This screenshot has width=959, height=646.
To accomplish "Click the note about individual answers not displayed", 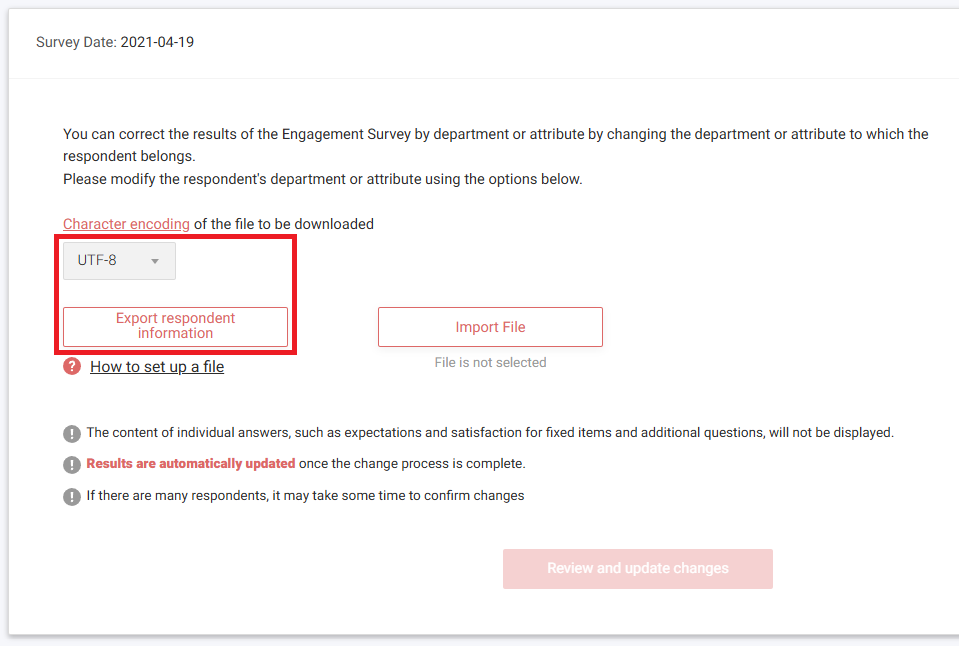I will click(490, 433).
